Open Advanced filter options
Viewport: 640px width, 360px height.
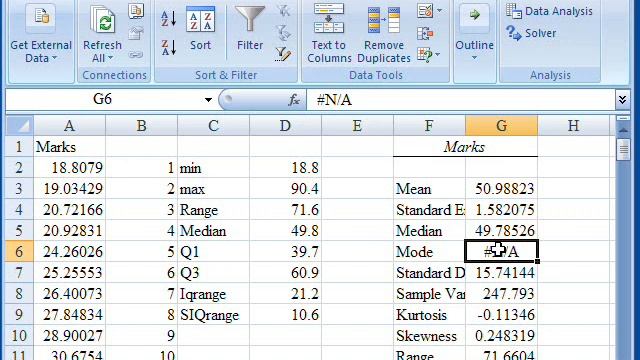pyautogui.click(x=283, y=54)
